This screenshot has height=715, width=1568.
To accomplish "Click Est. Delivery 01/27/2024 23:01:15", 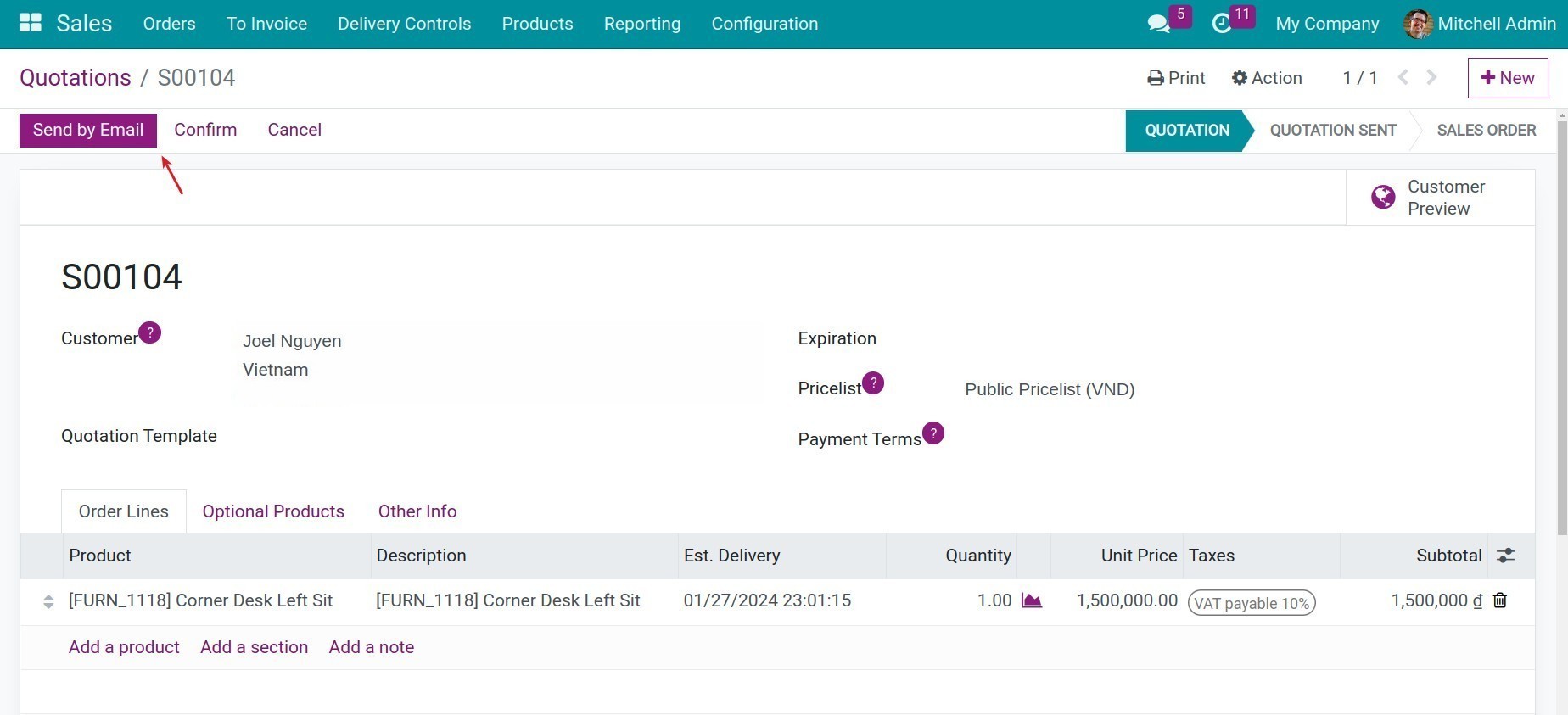I will pos(767,600).
